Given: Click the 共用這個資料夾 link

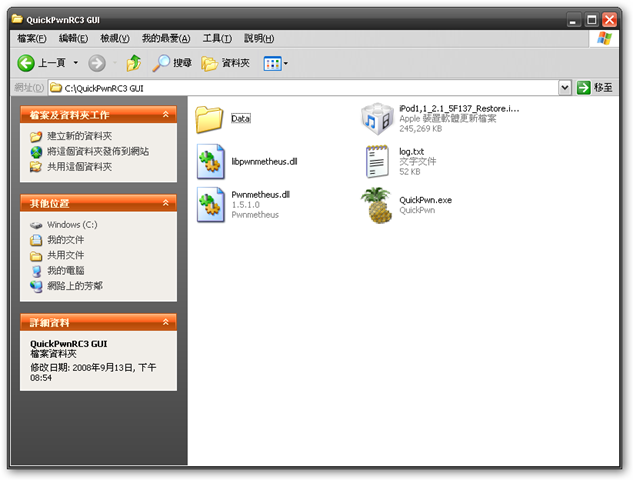Looking at the screenshot, I should [x=80, y=167].
